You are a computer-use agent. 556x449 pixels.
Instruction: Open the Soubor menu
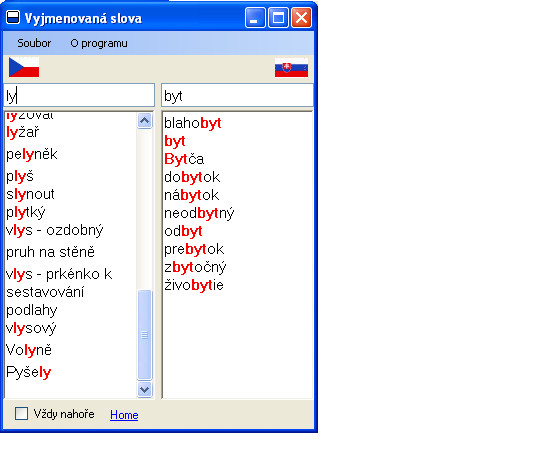click(34, 43)
